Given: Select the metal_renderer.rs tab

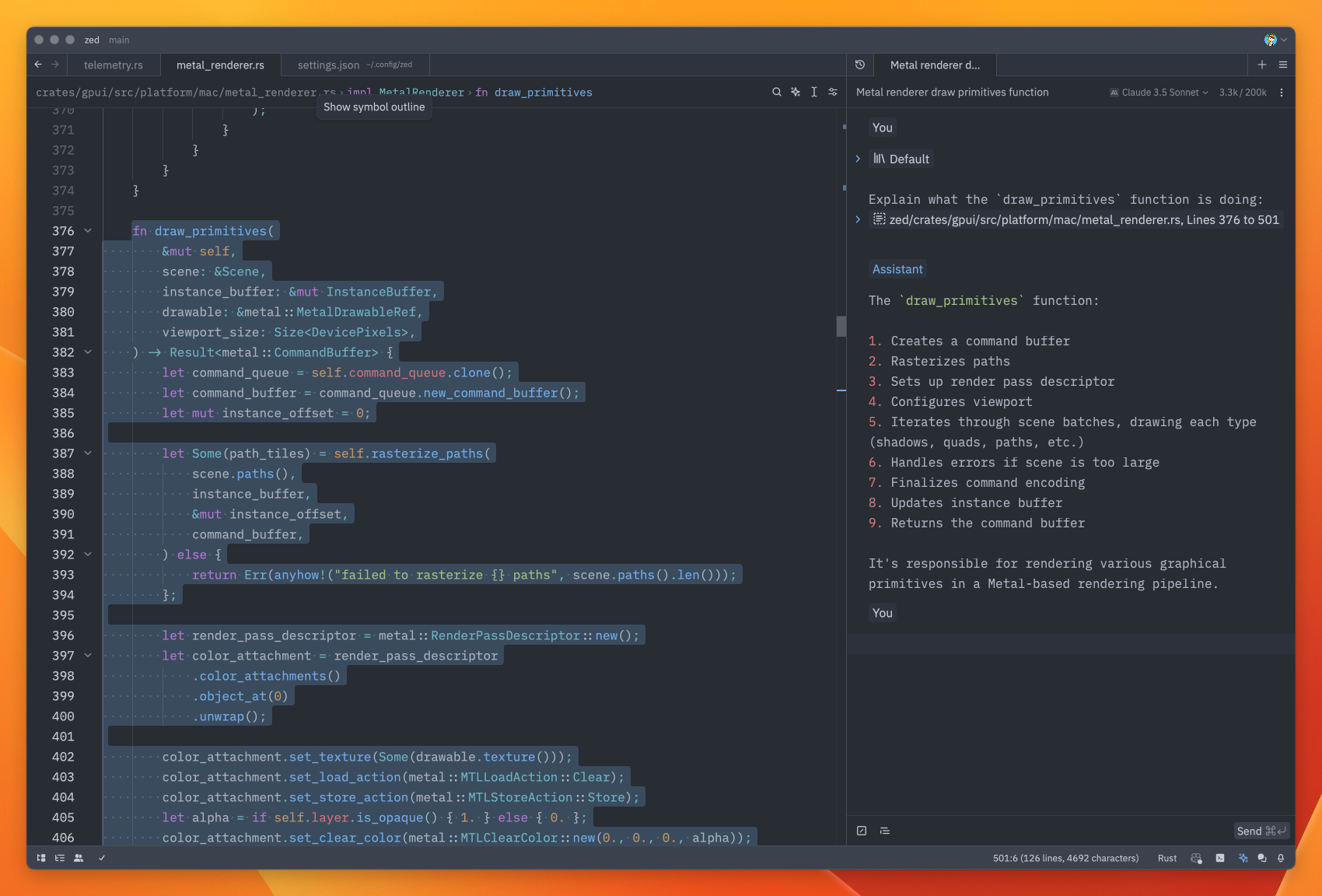Looking at the screenshot, I should [220, 65].
